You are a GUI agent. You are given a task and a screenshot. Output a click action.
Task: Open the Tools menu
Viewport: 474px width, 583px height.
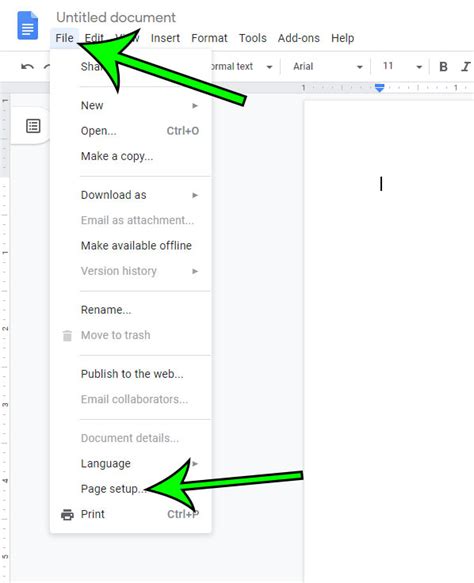[253, 38]
